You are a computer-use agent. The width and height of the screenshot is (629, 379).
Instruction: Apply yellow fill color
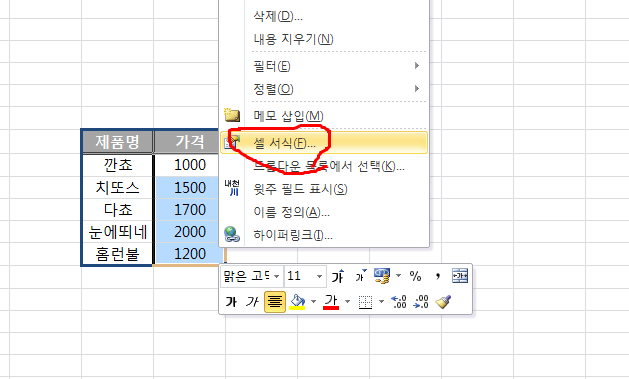[x=298, y=302]
